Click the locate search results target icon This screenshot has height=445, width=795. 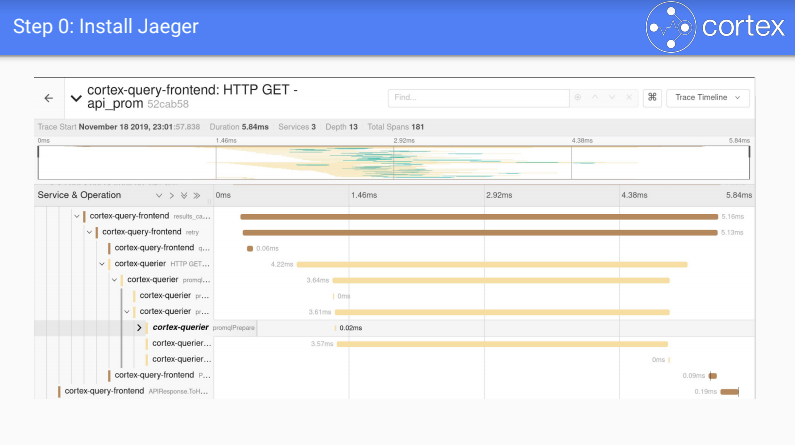point(577,97)
